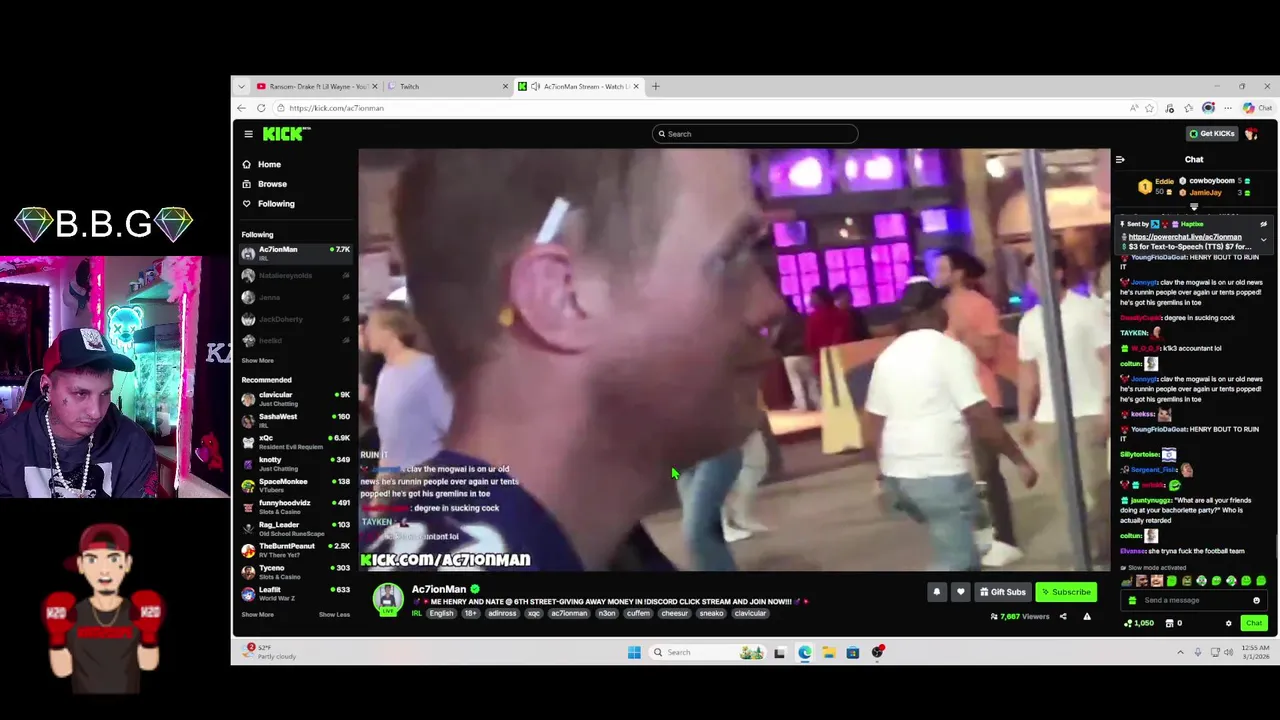Expand the pinned message chevron
This screenshot has height=720, width=1280.
click(x=1263, y=240)
